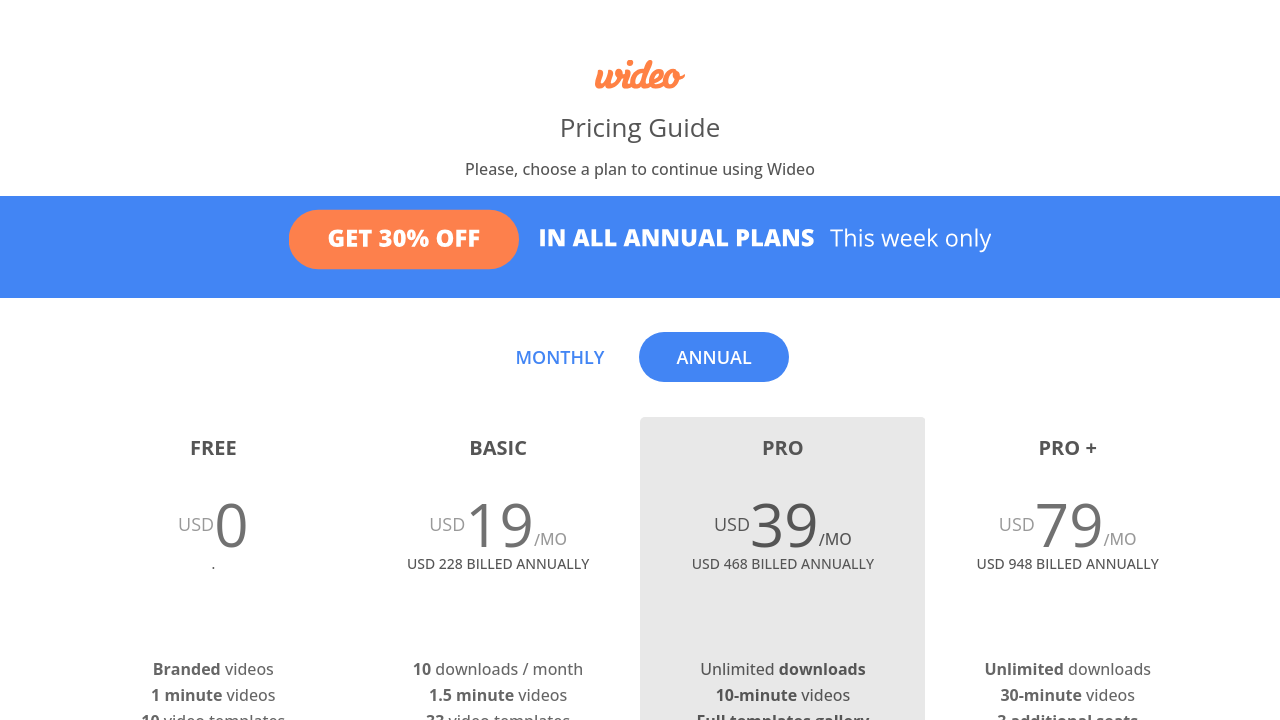Click the Wideo logo
Screen dimensions: 1280x720
click(x=640, y=75)
